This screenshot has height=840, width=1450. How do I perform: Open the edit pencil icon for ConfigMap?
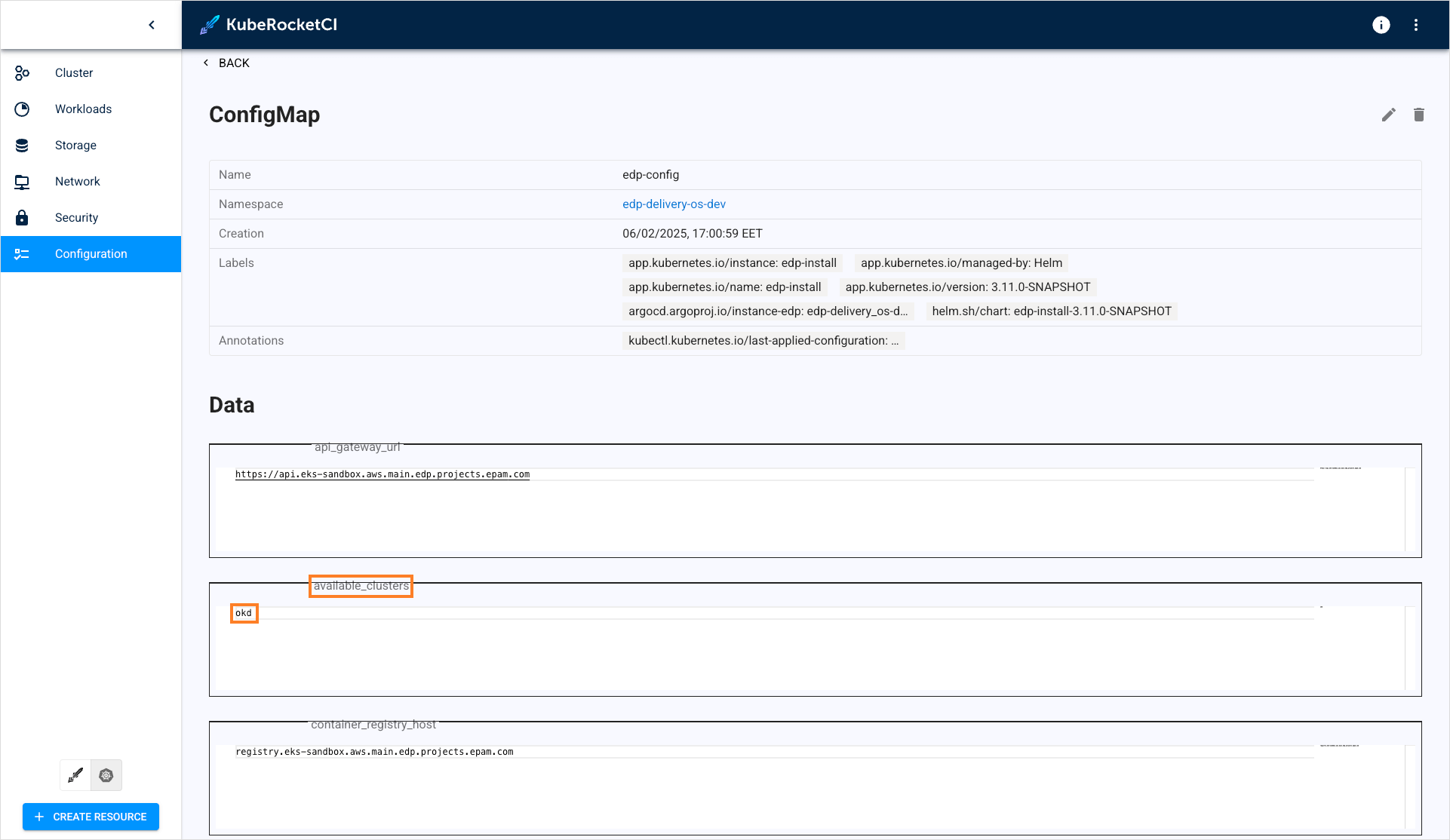[x=1389, y=115]
